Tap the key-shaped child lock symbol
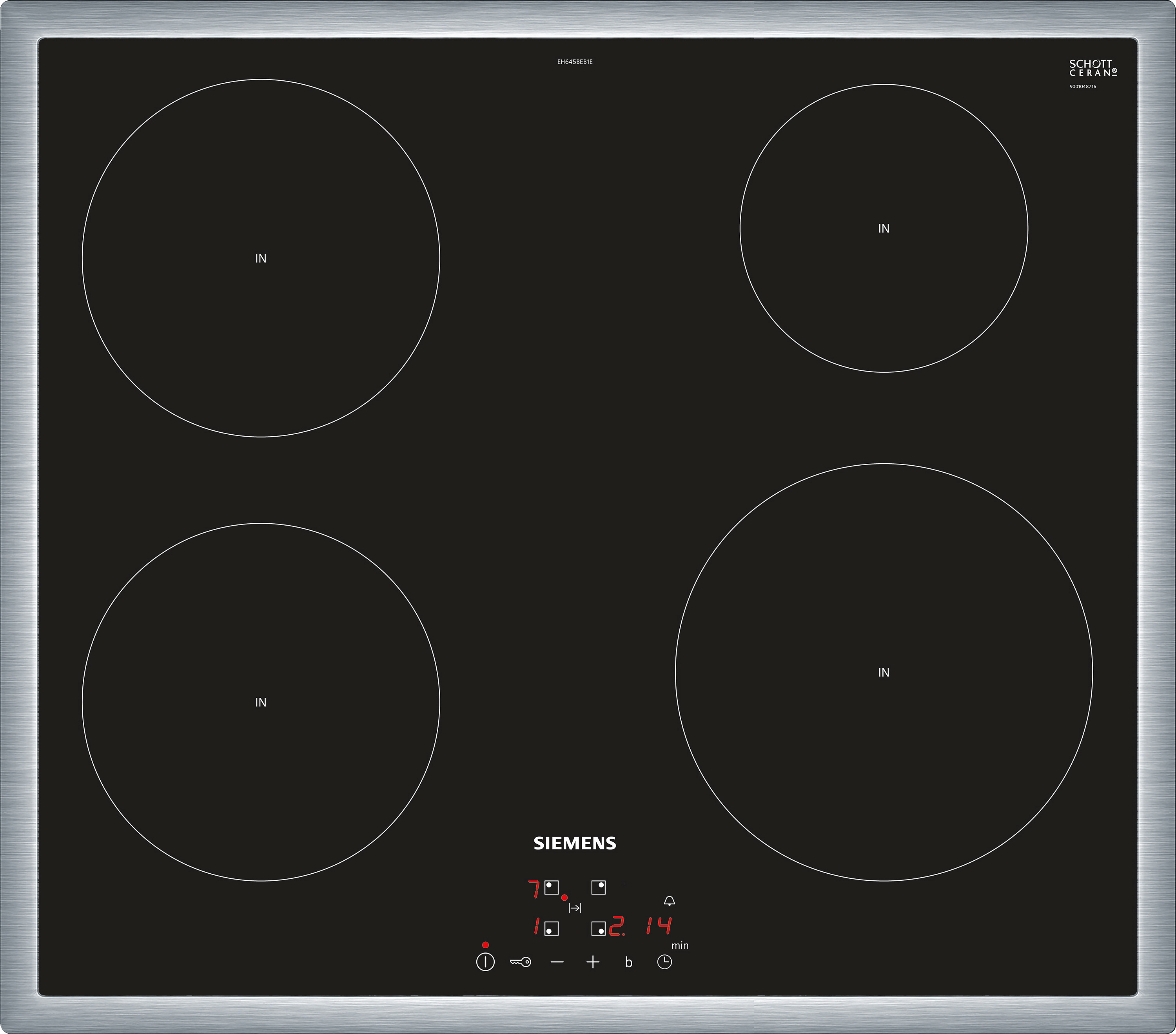 click(x=520, y=962)
